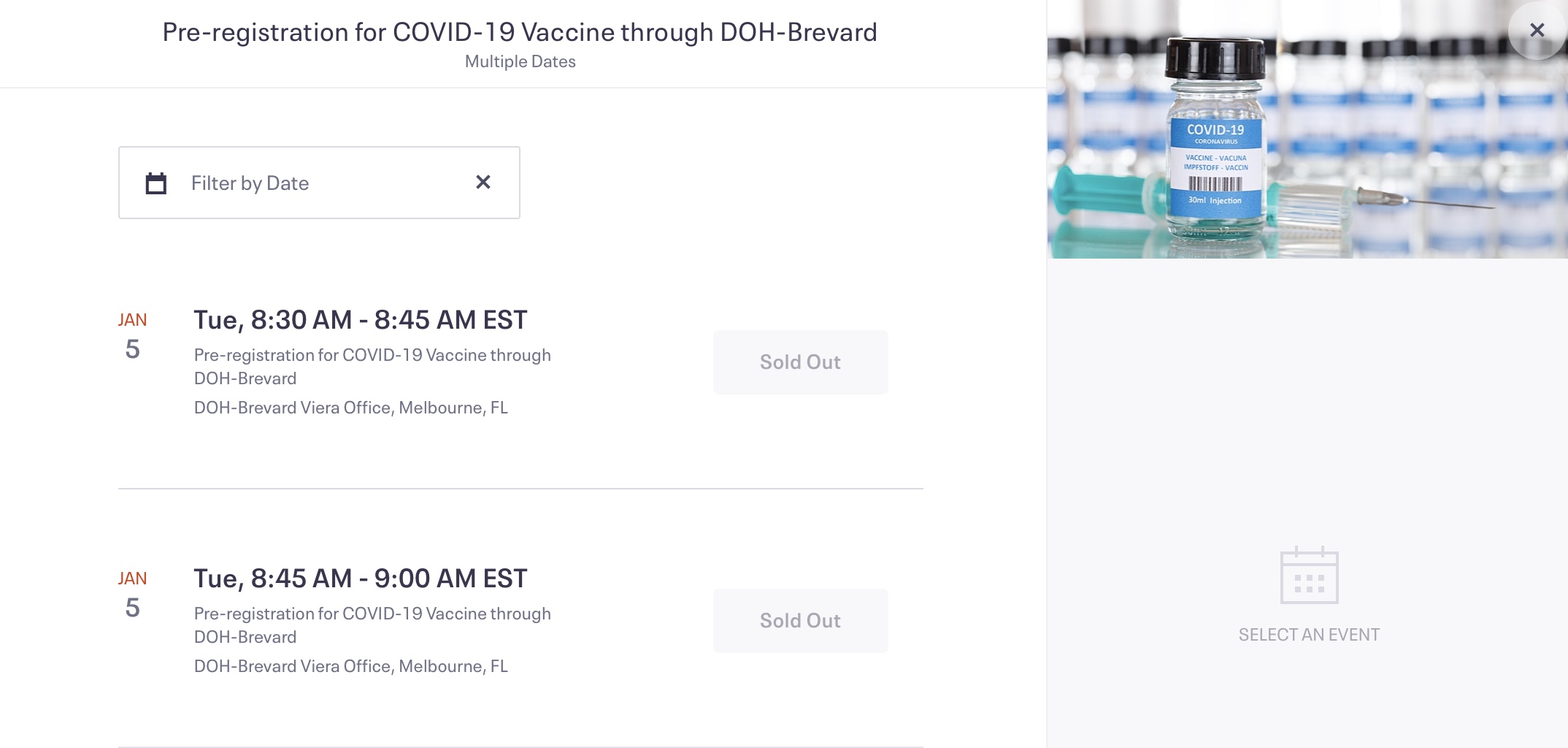Clear the date filter using the X icon
This screenshot has height=748, width=1568.
coord(483,183)
